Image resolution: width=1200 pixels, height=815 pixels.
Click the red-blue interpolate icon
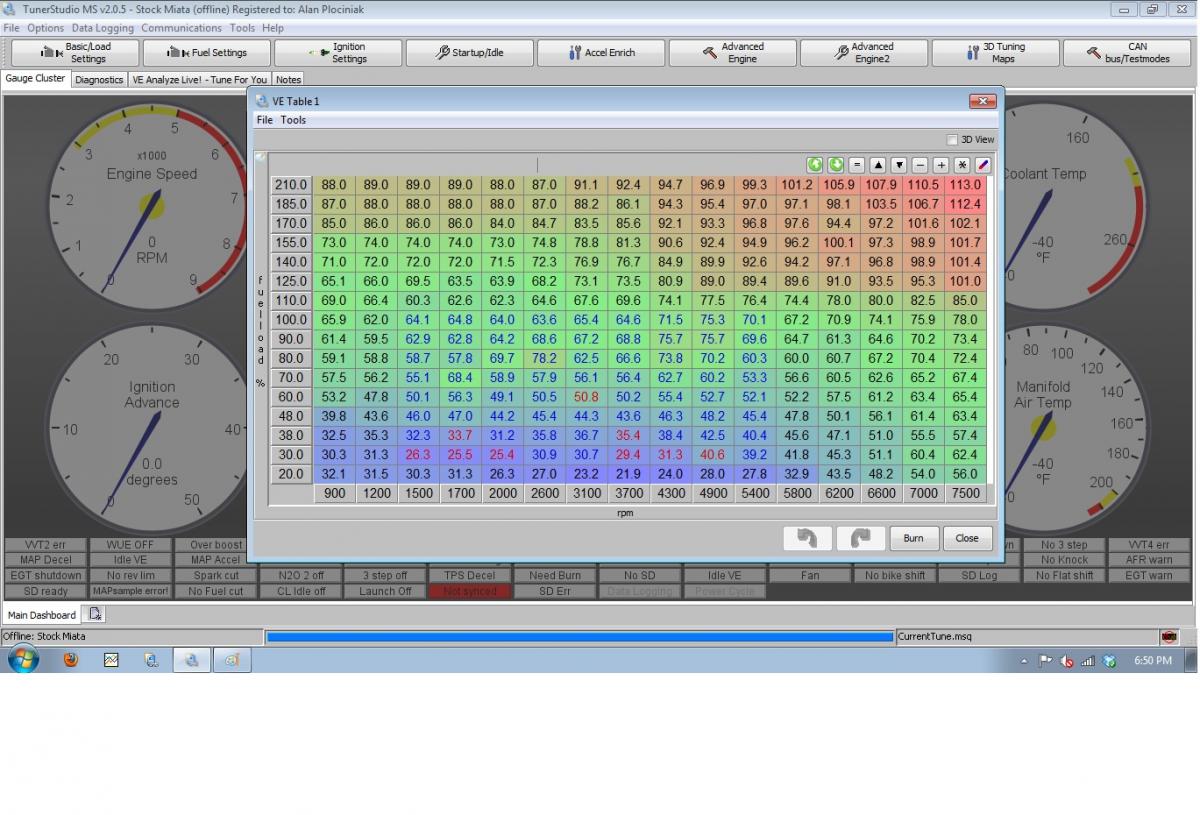[x=983, y=165]
